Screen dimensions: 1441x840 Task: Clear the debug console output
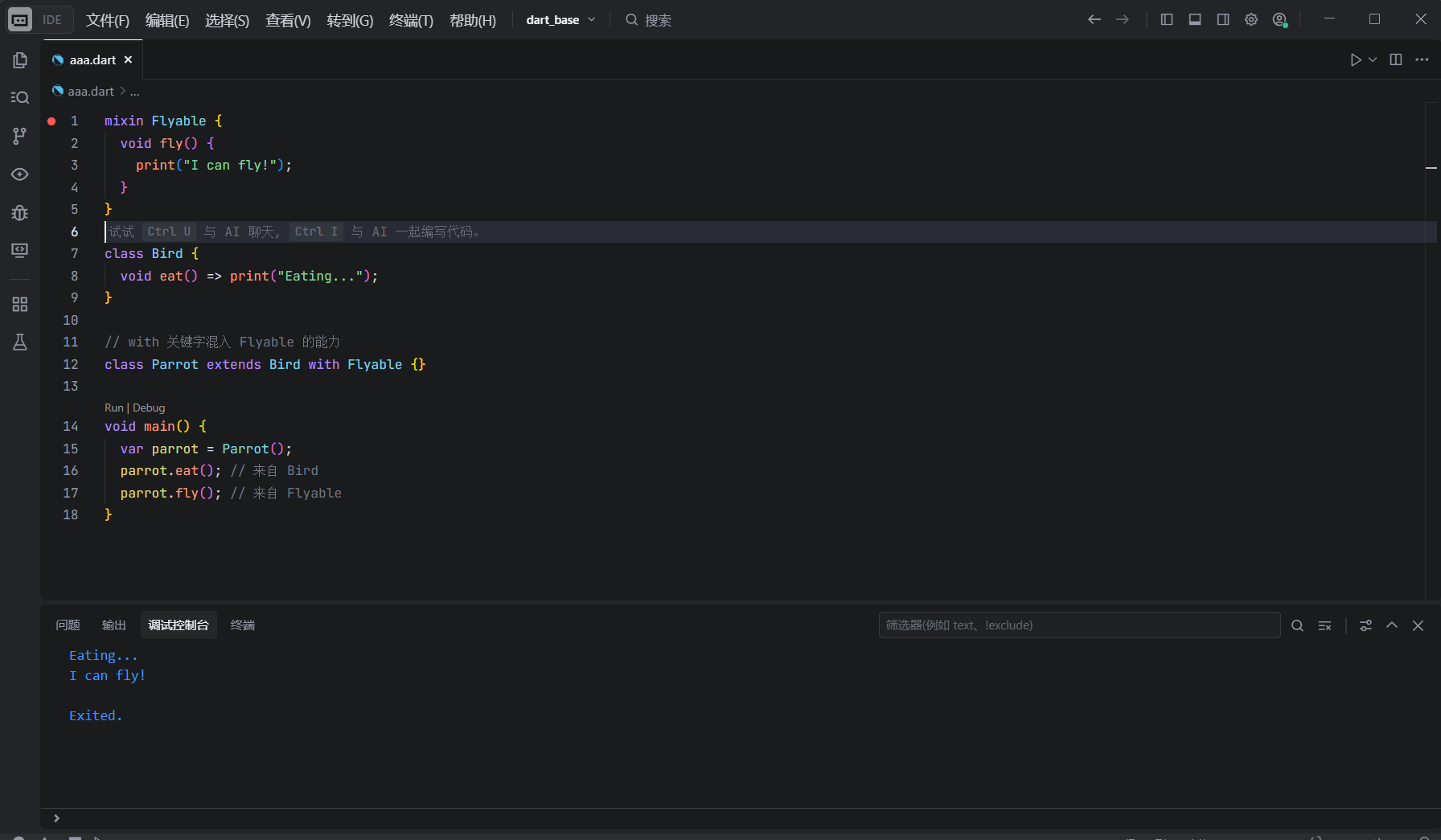tap(1324, 625)
